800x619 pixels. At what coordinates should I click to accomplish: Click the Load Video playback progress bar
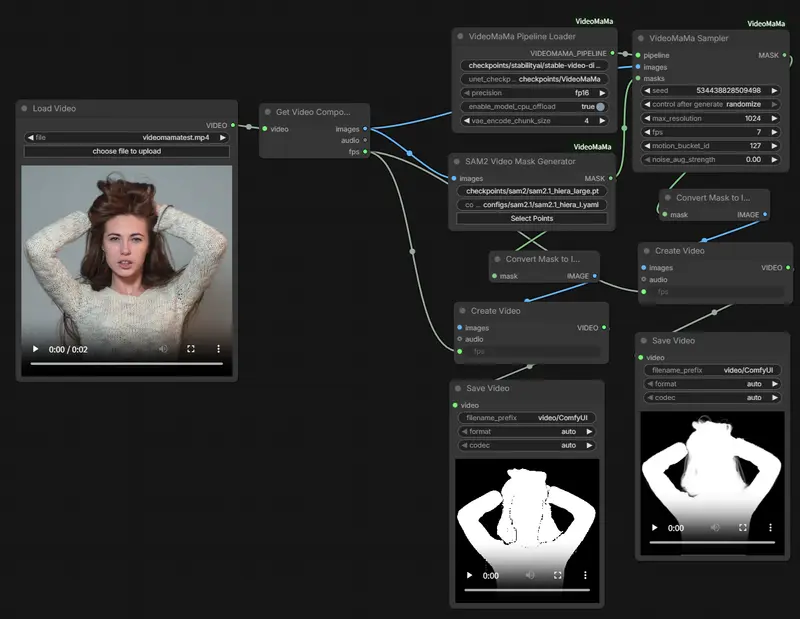(127, 364)
